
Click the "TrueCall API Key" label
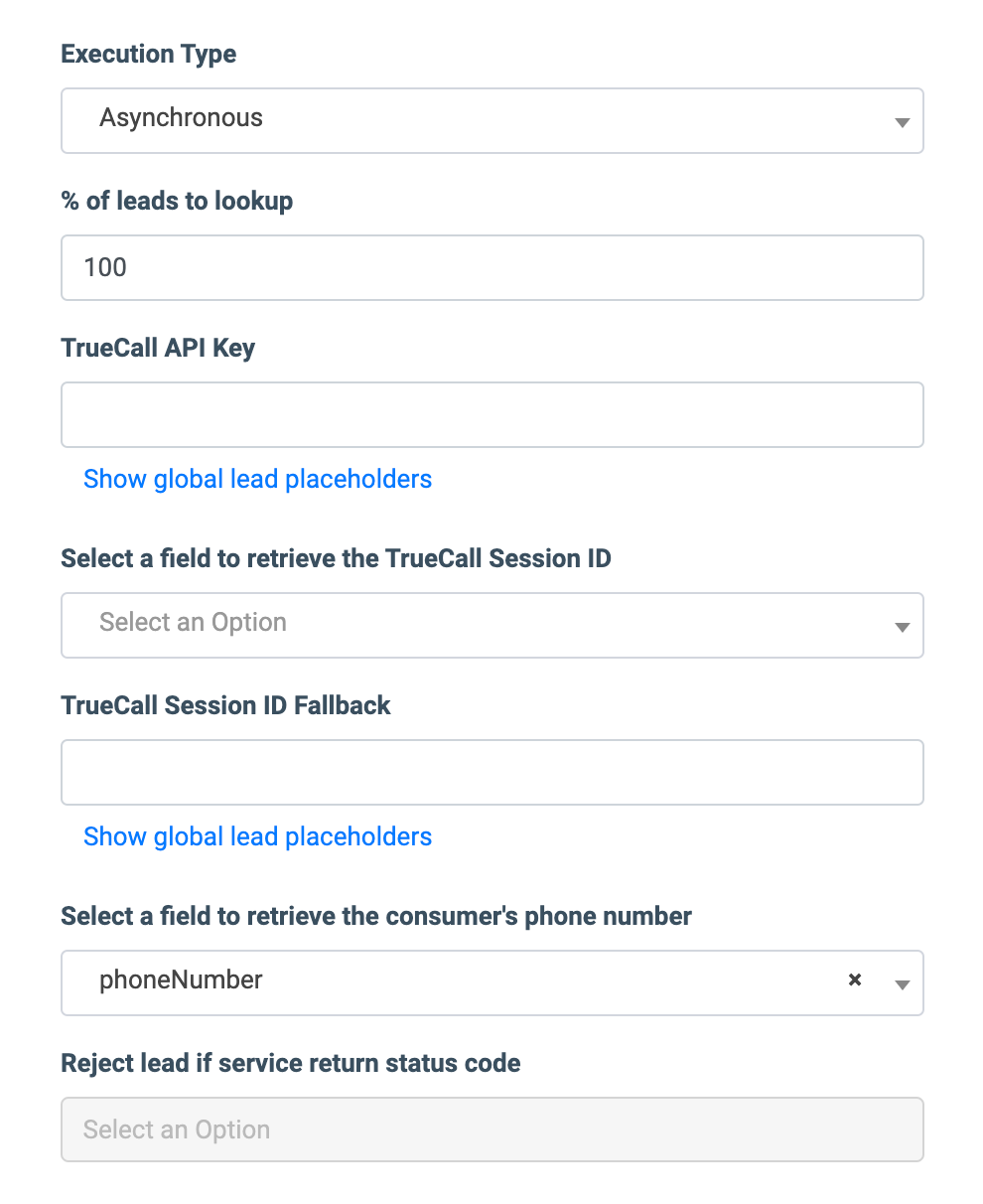pyautogui.click(x=158, y=348)
